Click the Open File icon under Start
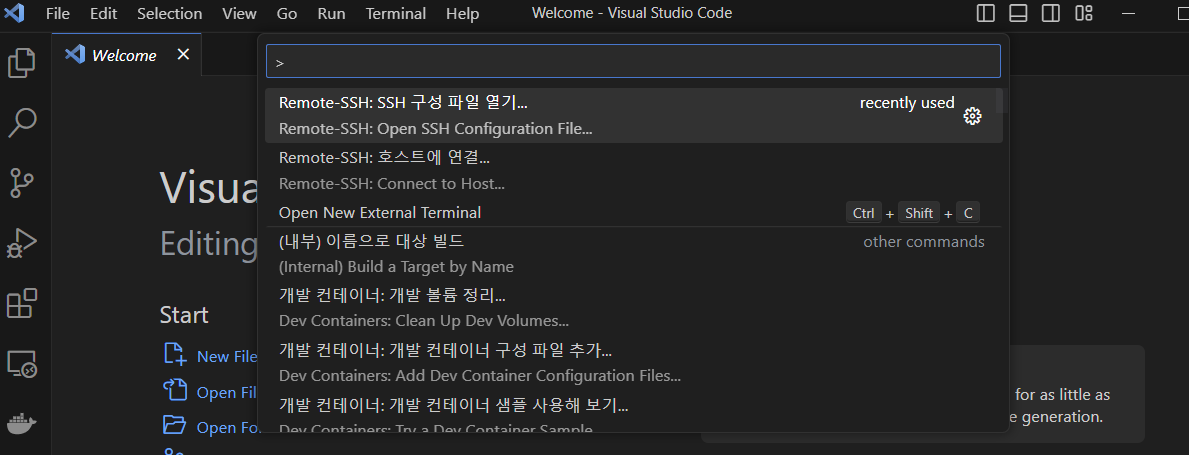 [x=174, y=391]
